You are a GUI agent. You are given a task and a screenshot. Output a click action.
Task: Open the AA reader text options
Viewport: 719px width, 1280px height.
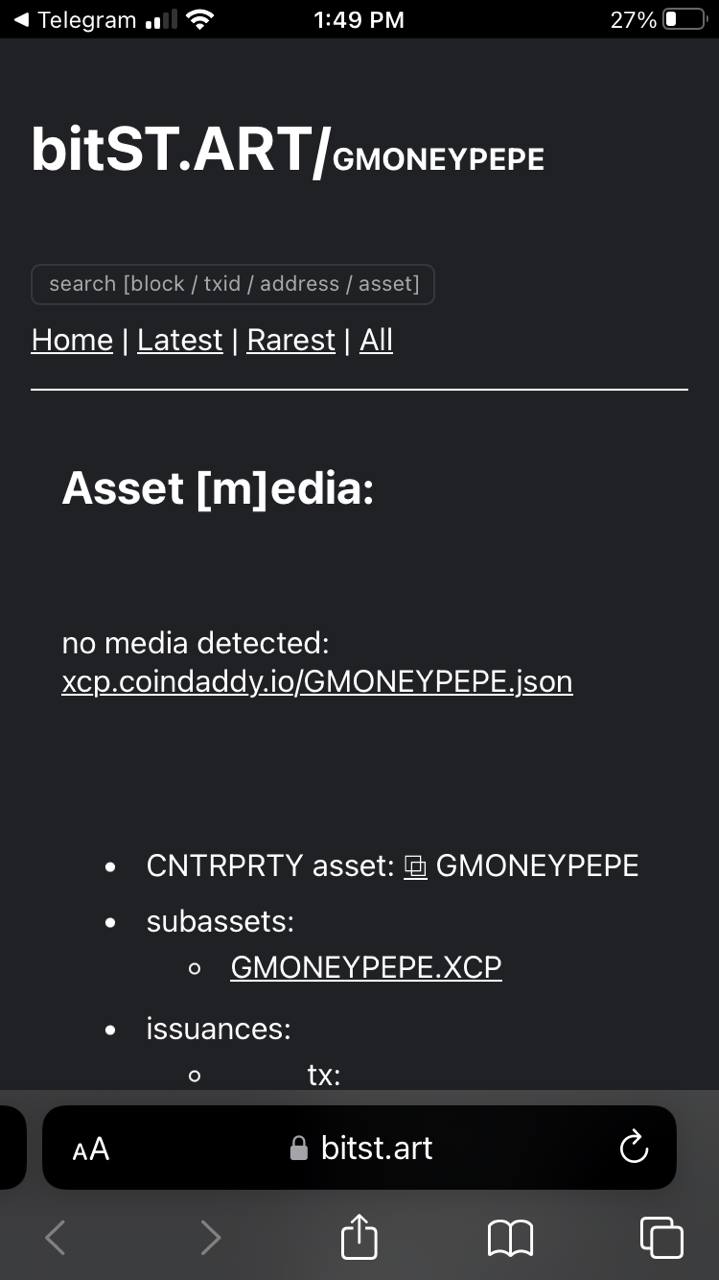coord(91,1149)
